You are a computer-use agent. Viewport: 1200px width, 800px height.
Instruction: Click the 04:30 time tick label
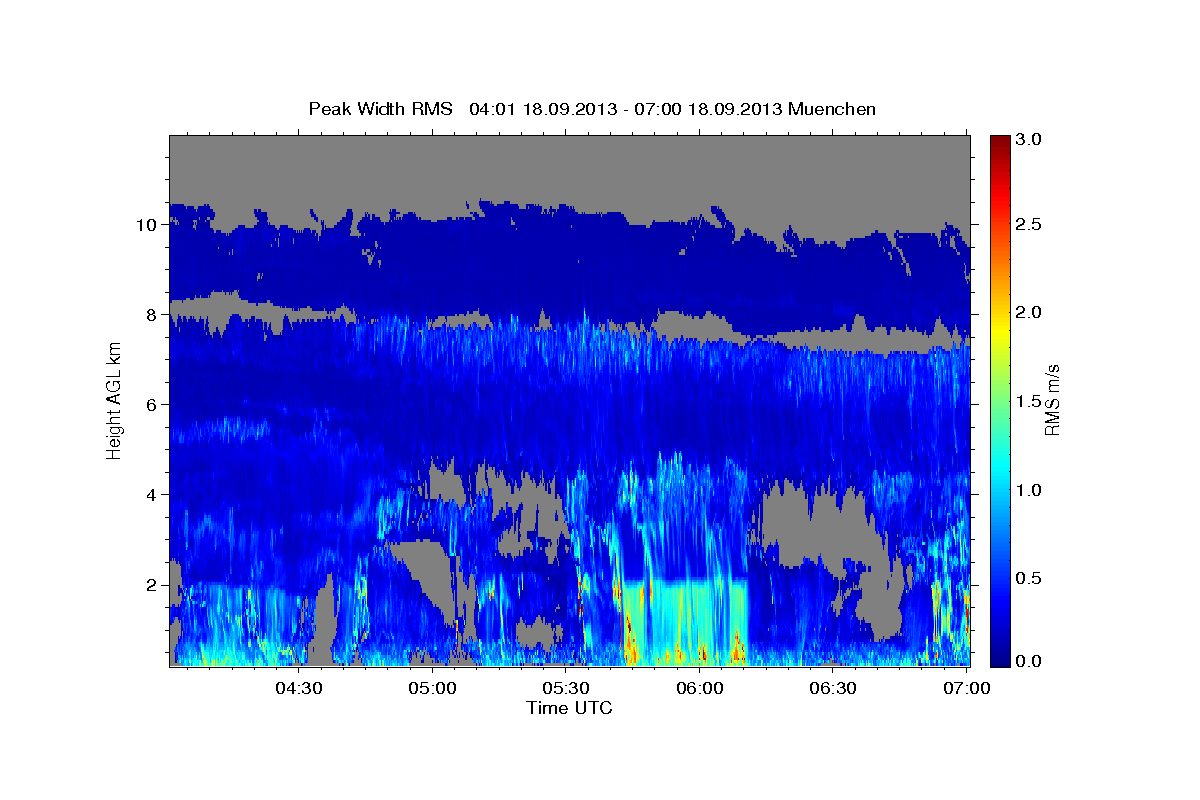[x=300, y=688]
